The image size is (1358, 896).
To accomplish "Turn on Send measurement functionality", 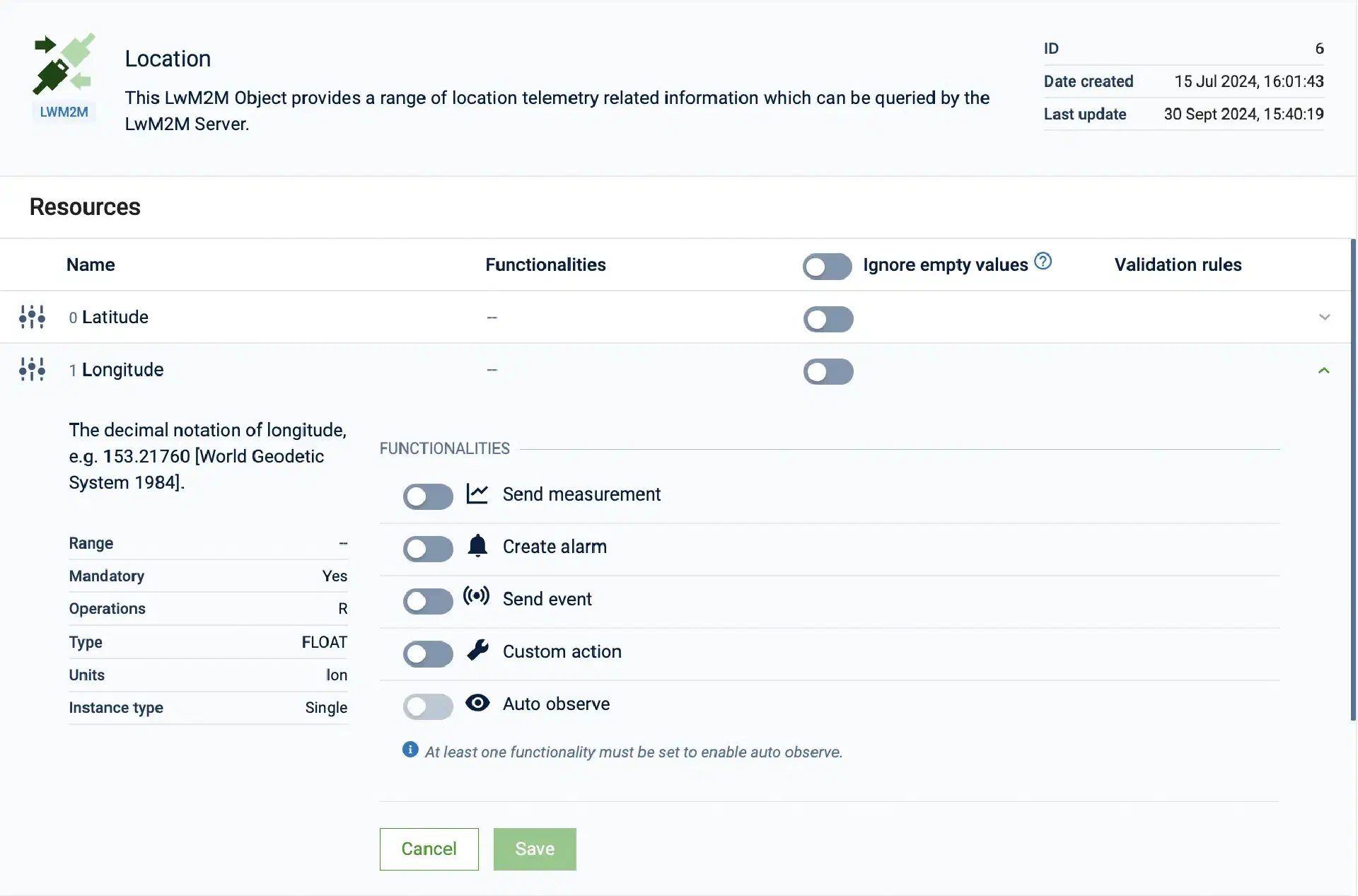I will (428, 496).
